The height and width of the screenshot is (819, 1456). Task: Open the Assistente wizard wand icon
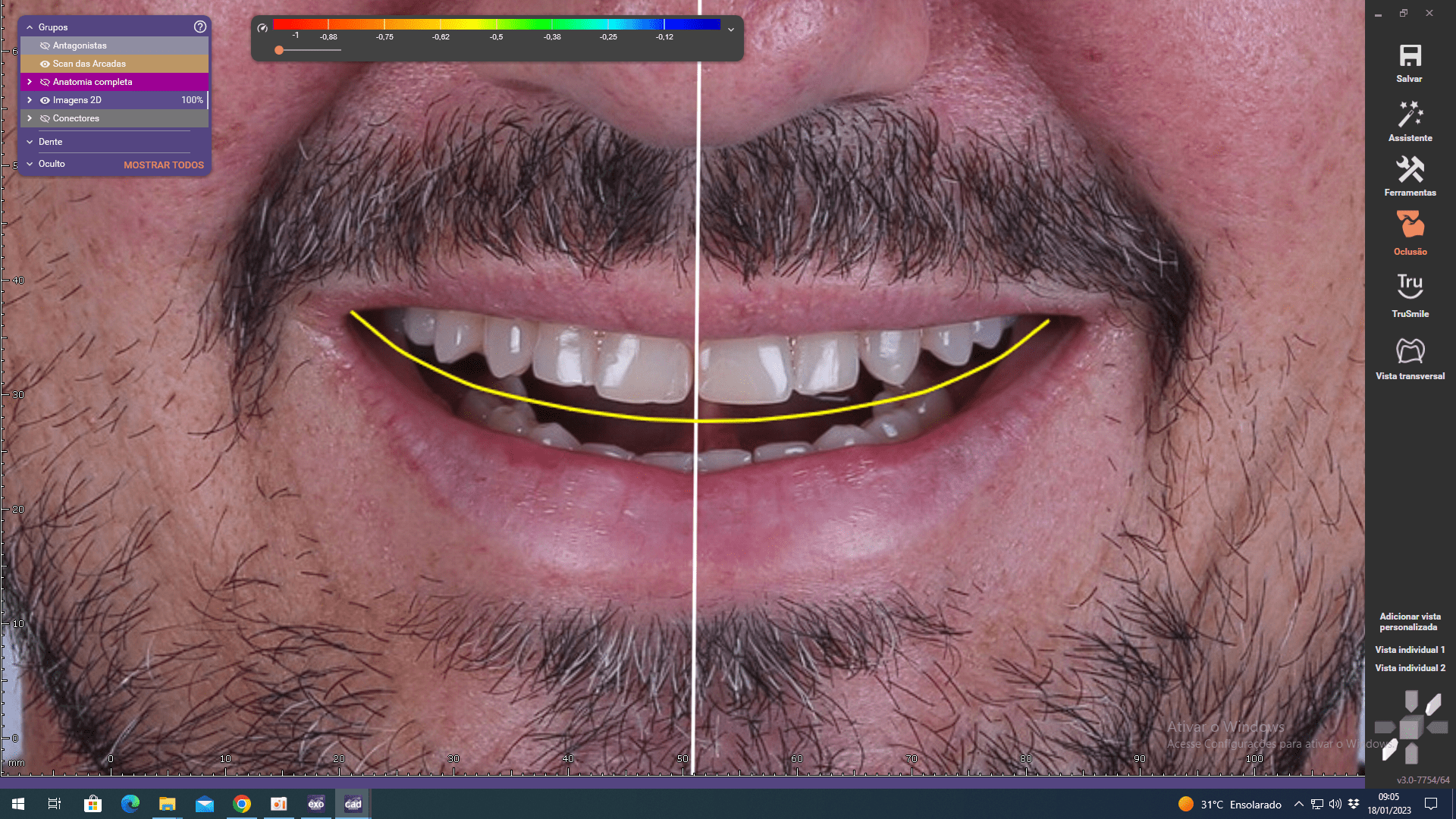tap(1410, 115)
